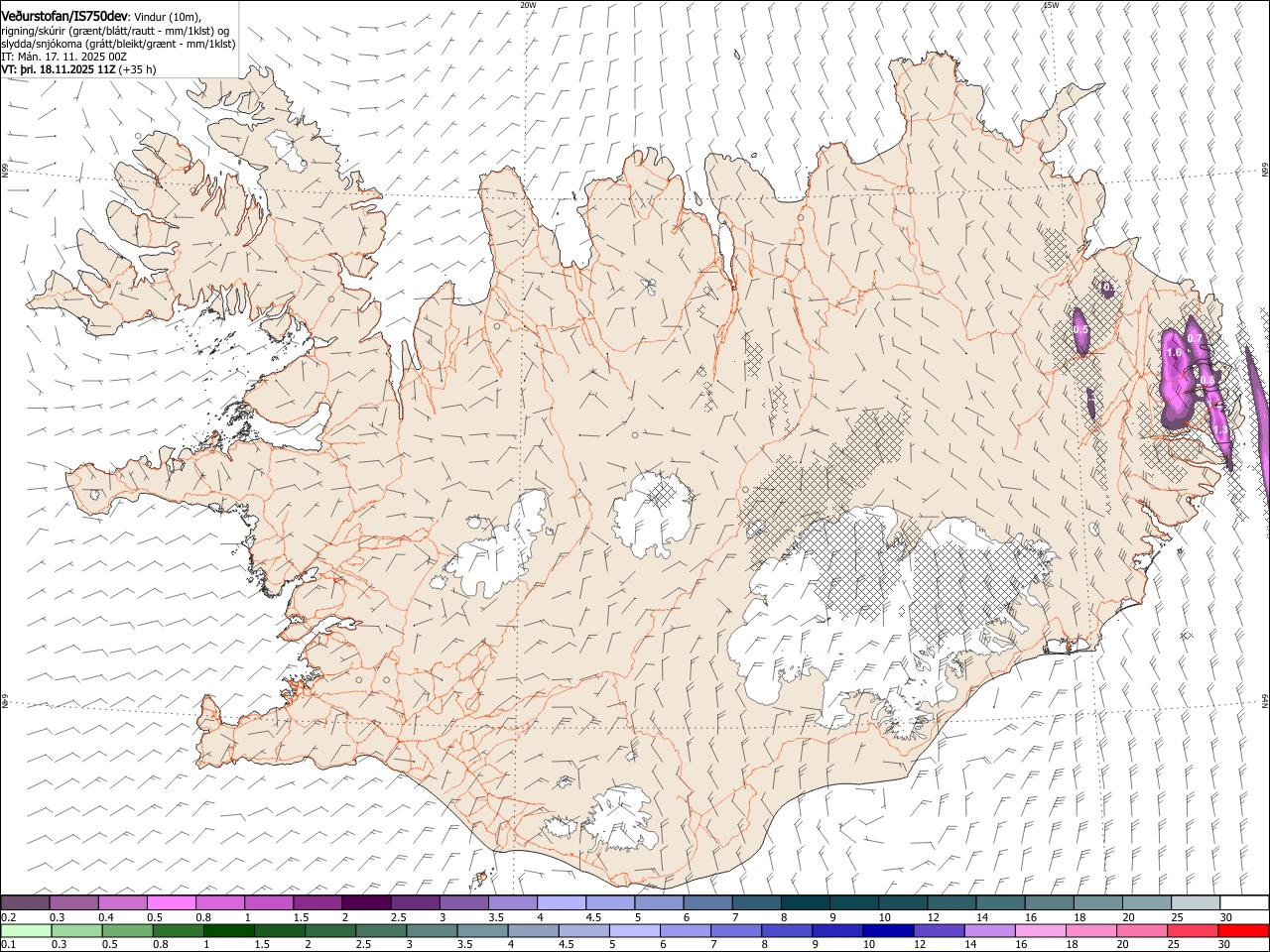Click the 0.5 snowfall value on the map
This screenshot has height=952, width=1270.
pyautogui.click(x=1080, y=330)
